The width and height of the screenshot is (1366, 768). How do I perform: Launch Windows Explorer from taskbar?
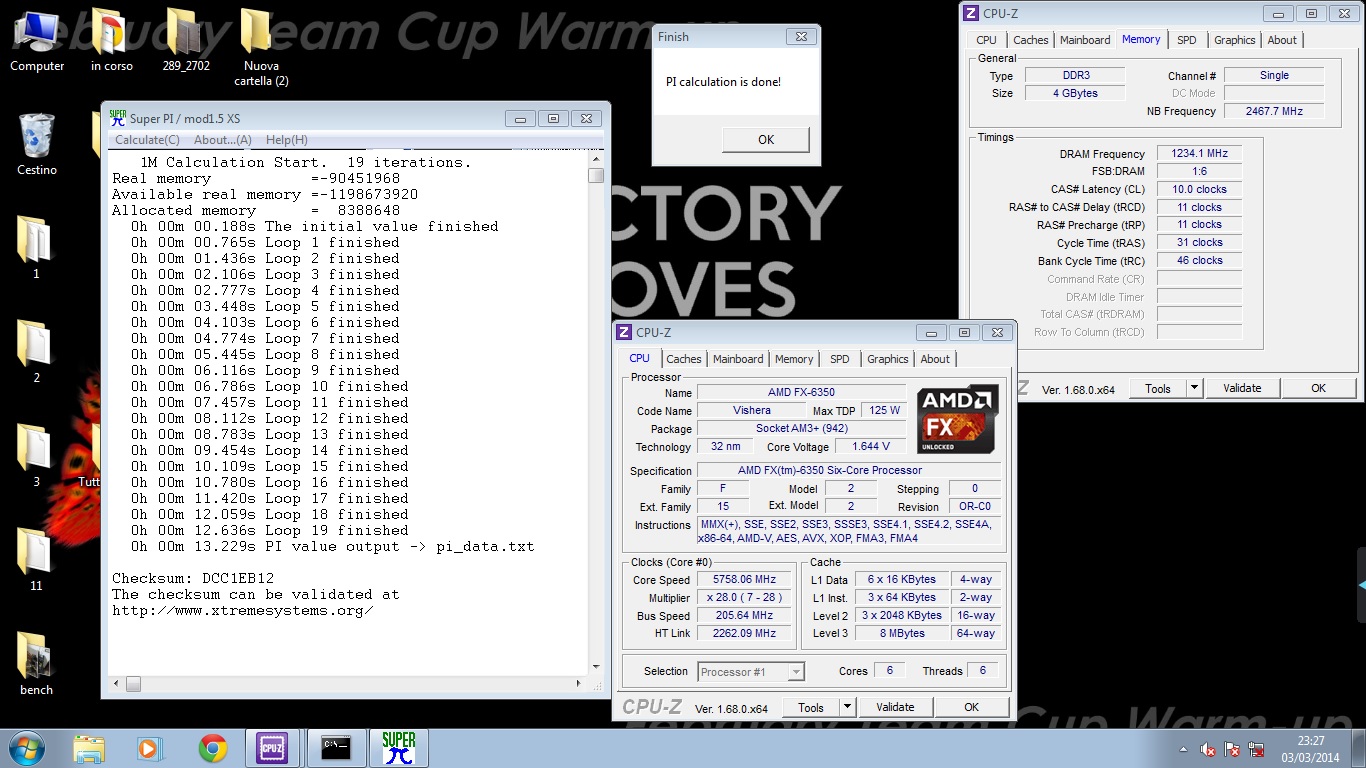pos(89,748)
